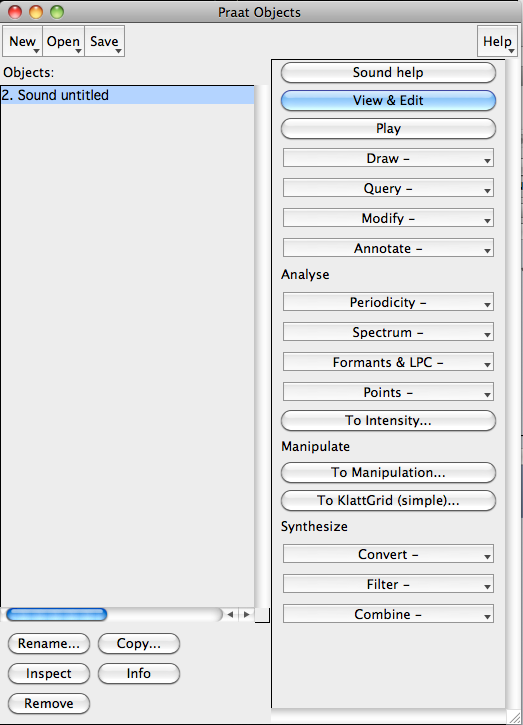Screen dimensions: 523x725
Task: Open the Modify dropdown
Action: coord(388,218)
